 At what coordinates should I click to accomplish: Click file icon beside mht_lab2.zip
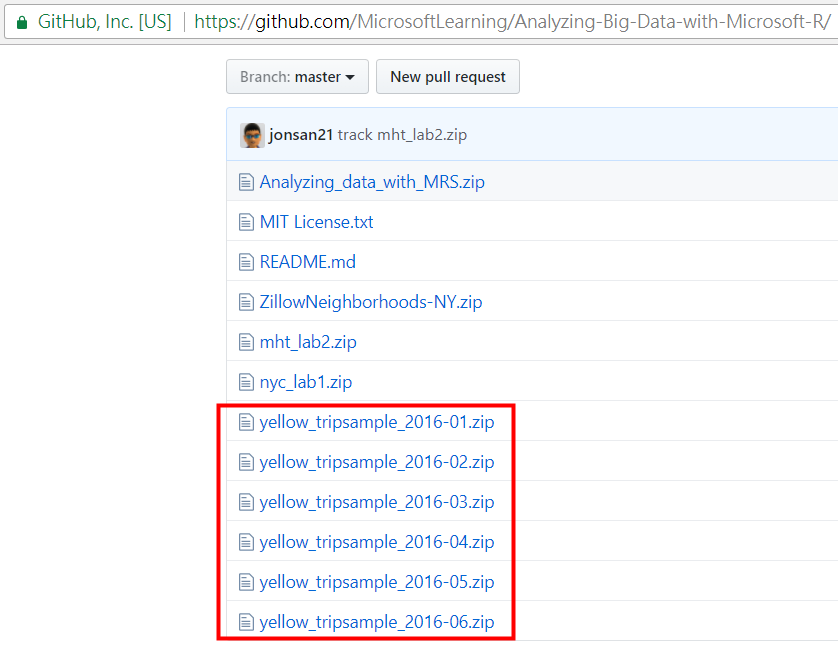246,342
